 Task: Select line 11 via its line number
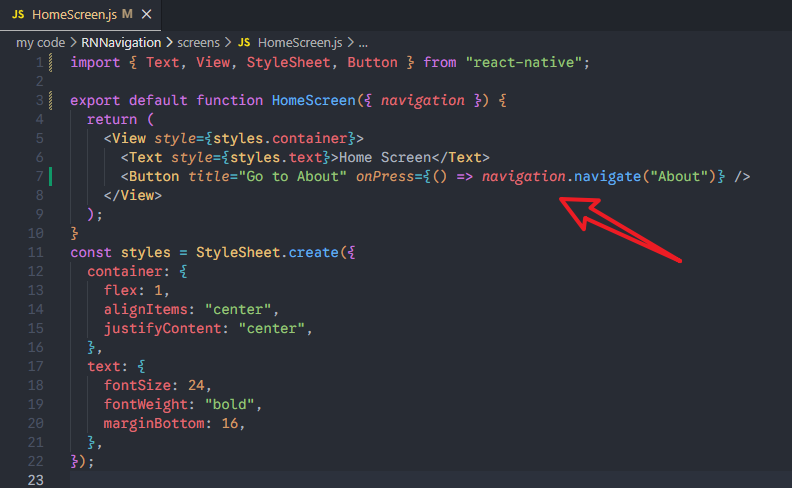pos(35,252)
